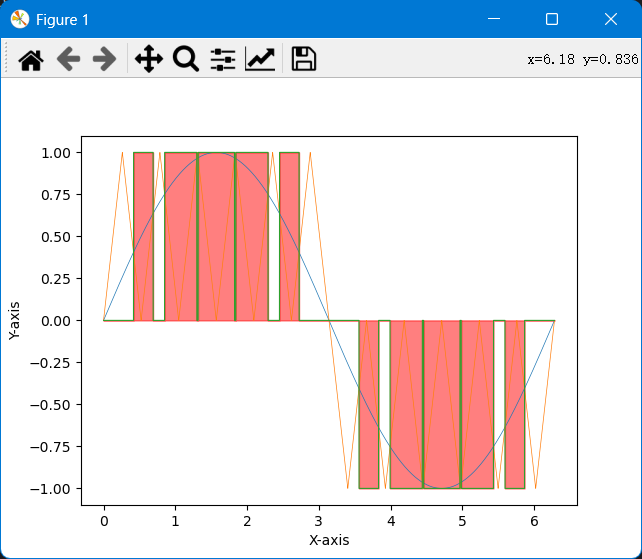Close the Figure 1 window
The image size is (642, 559).
coord(611,19)
